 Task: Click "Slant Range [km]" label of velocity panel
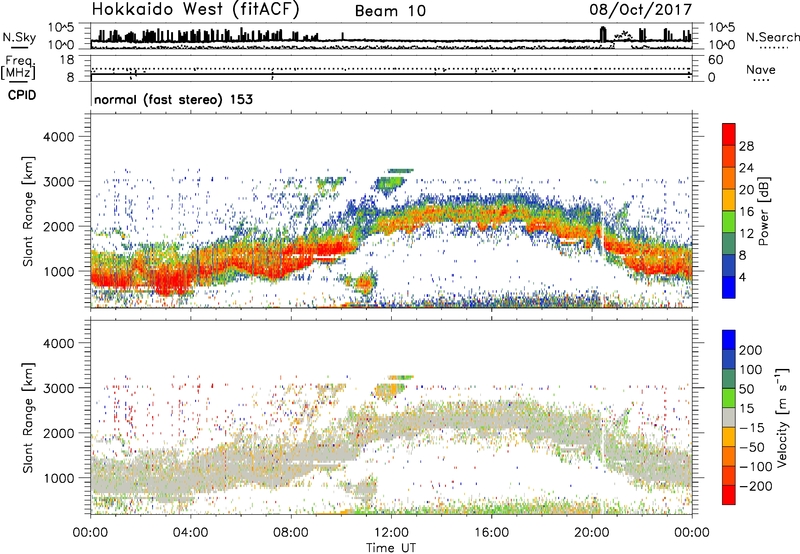pyautogui.click(x=28, y=418)
